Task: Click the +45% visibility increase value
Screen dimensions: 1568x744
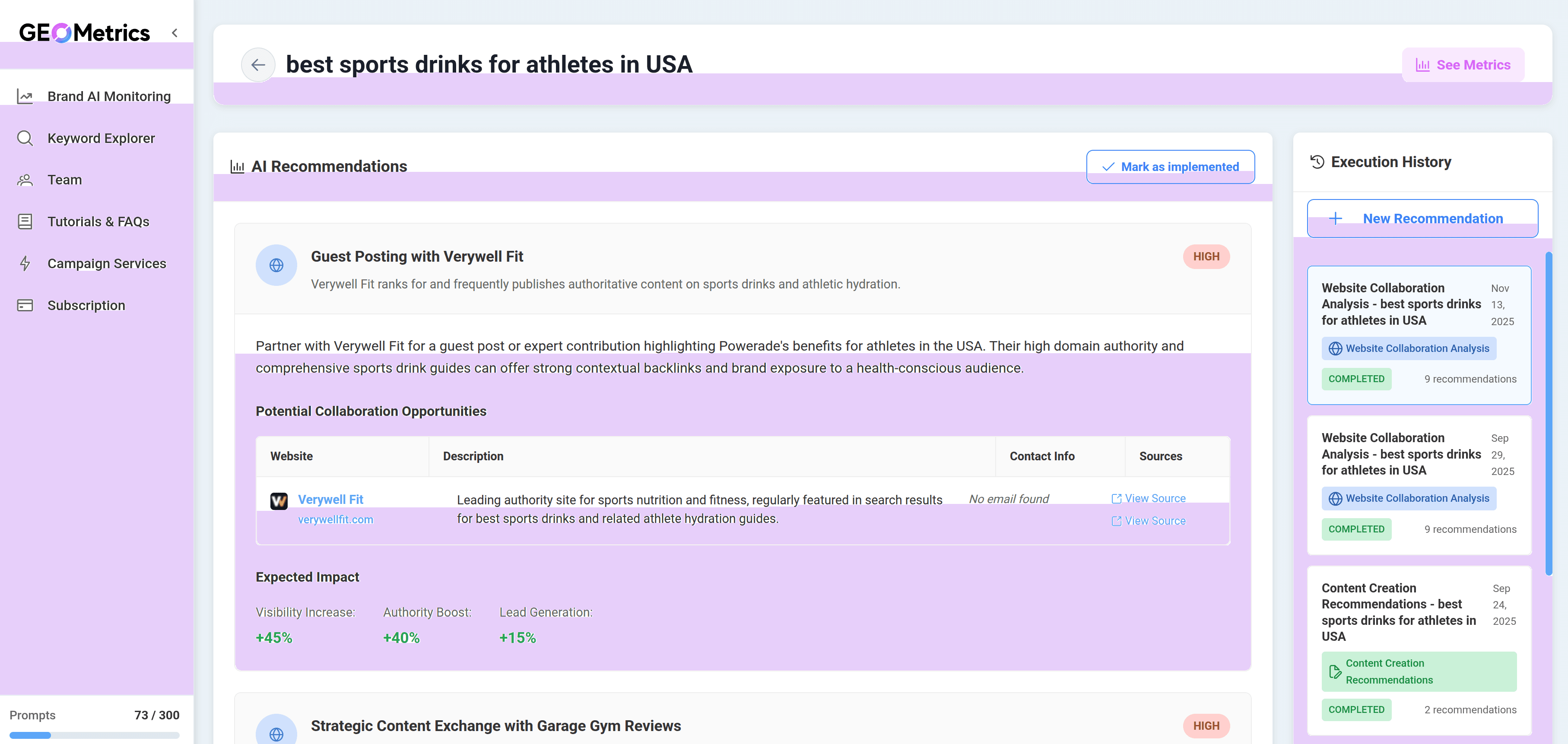Action: [274, 637]
